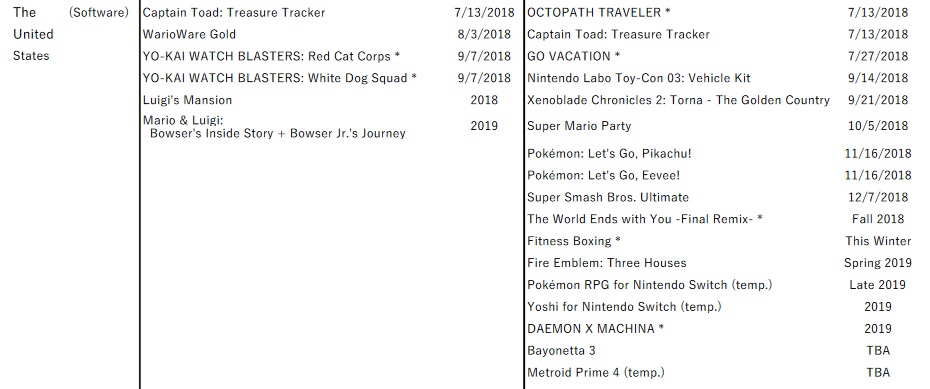
Task: Select Pokémon: Let's Go, Eevee!
Action: pyautogui.click(x=603, y=176)
